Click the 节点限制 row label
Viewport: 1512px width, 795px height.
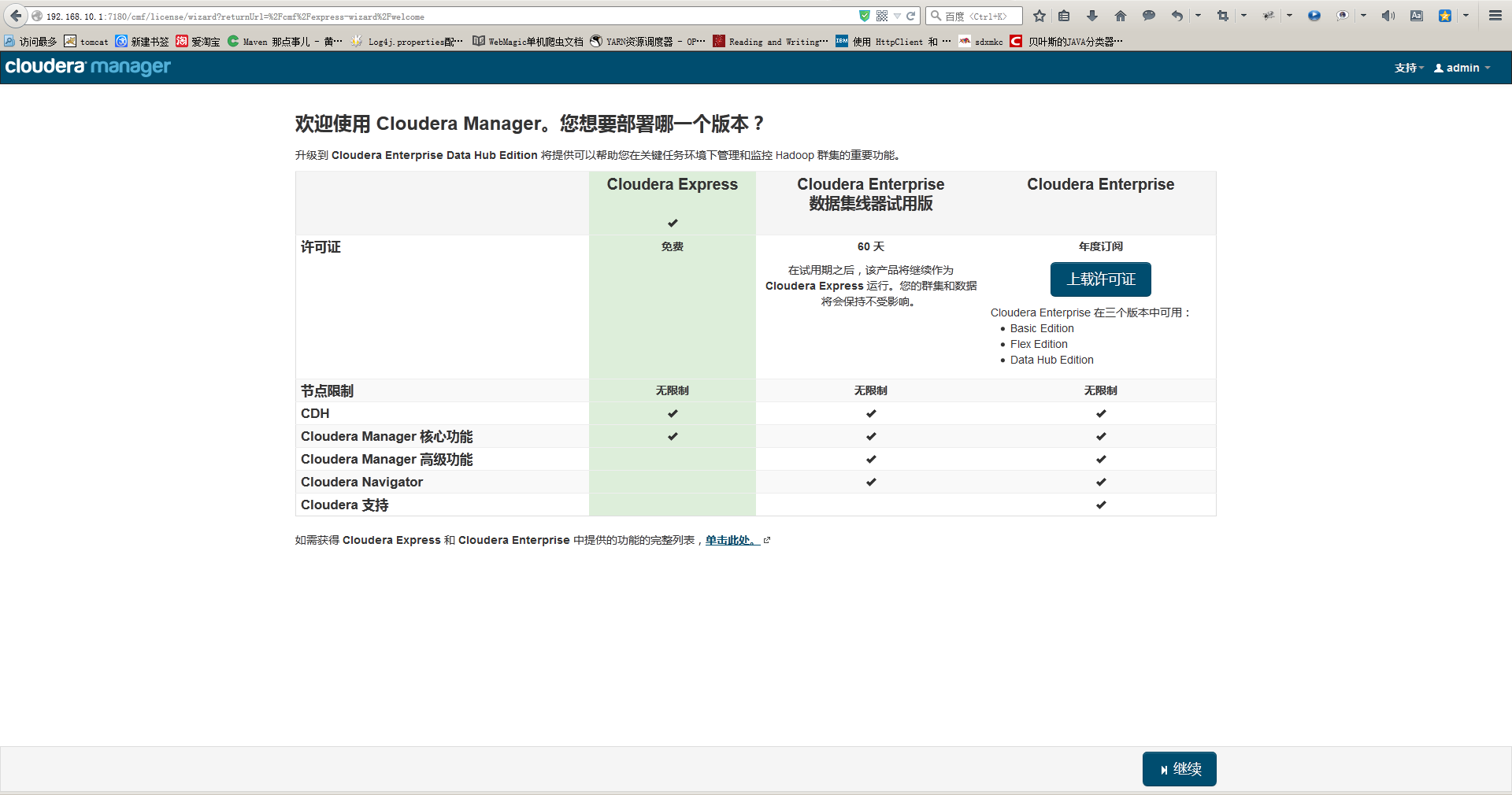[x=327, y=390]
